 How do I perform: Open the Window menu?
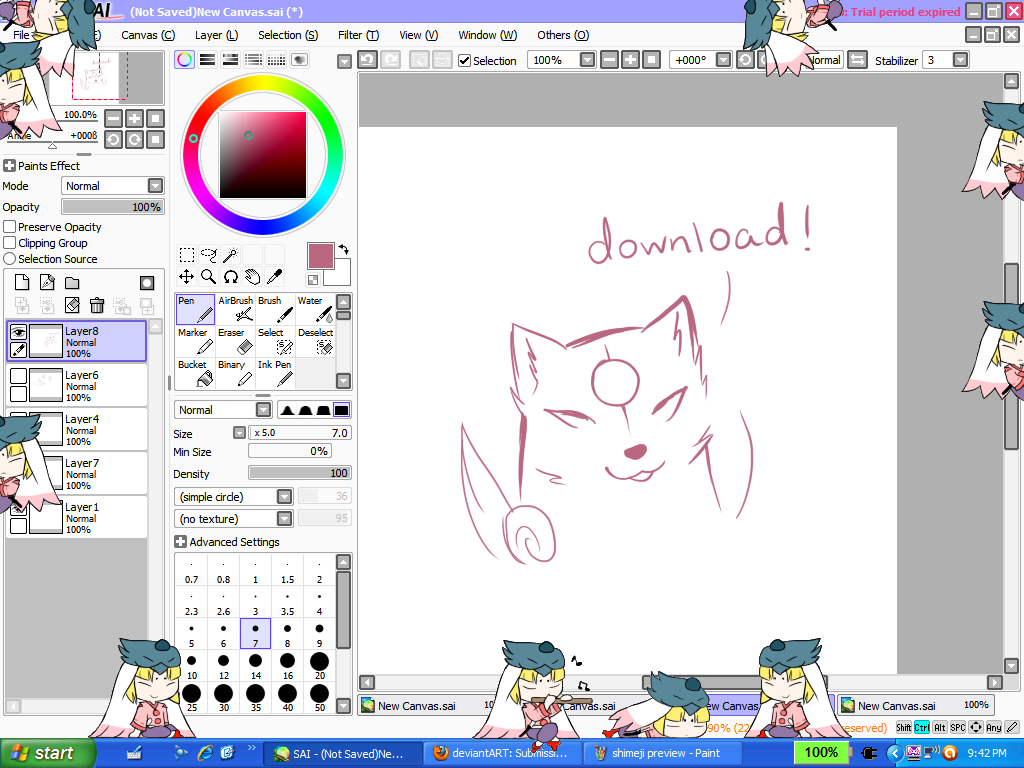click(488, 35)
